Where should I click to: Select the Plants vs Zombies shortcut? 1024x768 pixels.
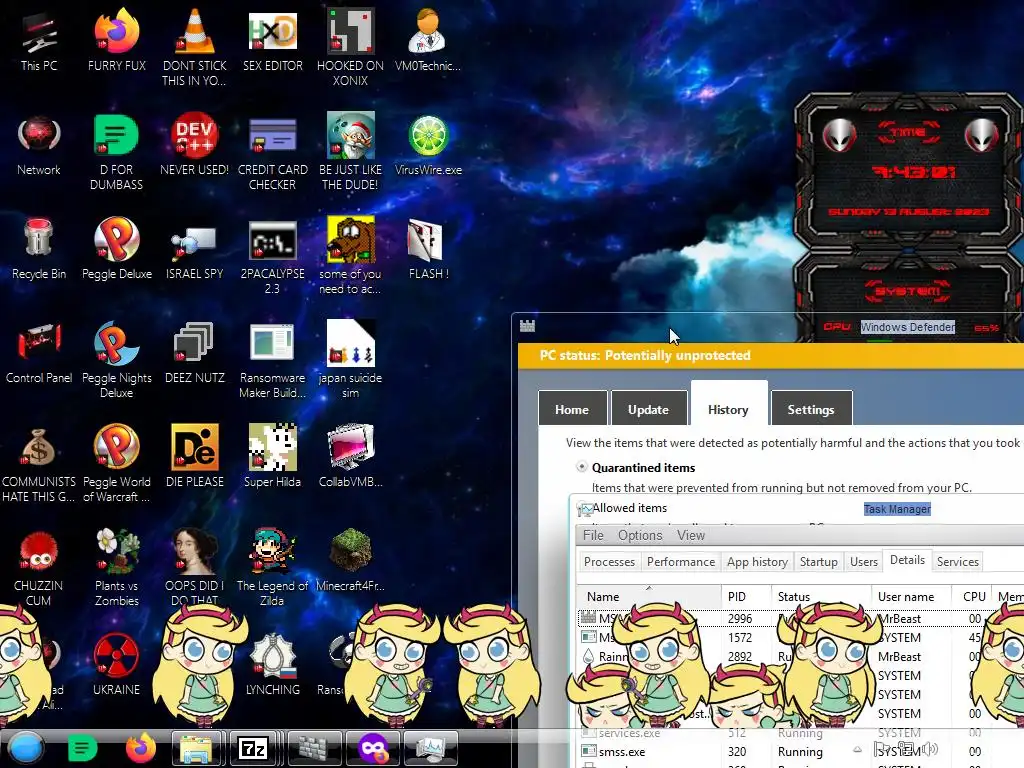pyautogui.click(x=116, y=567)
